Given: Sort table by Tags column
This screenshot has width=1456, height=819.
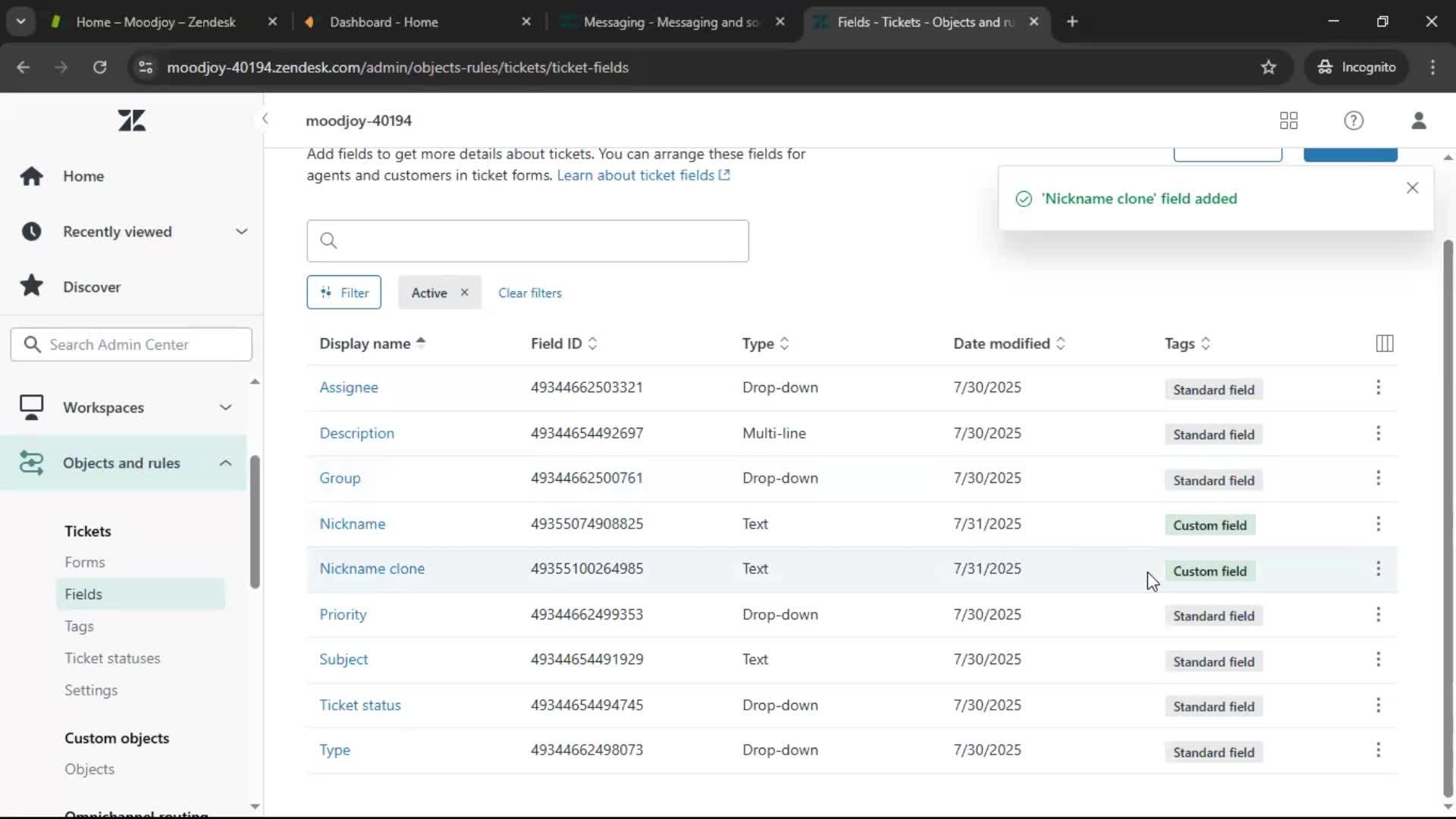Looking at the screenshot, I should [1188, 344].
